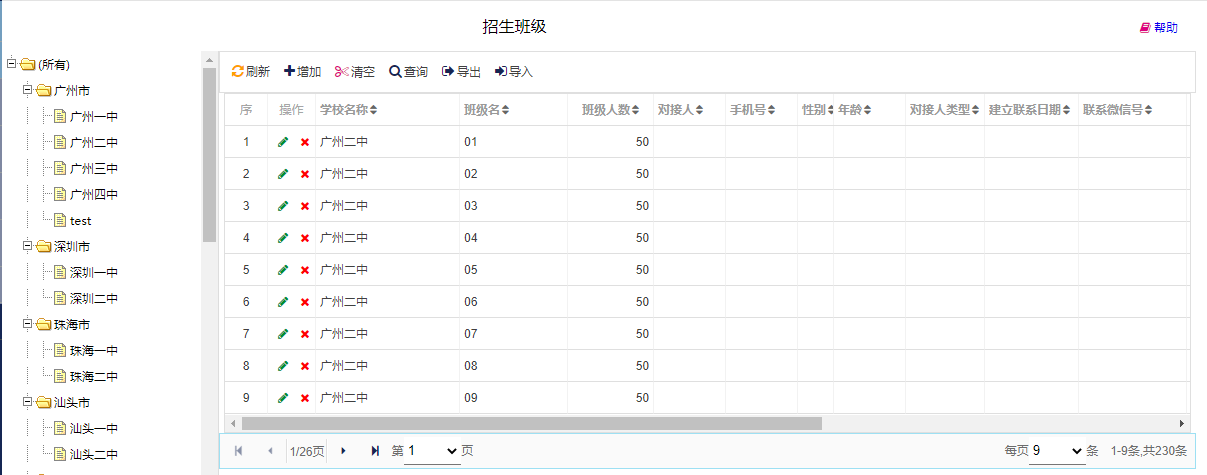Sort by 建立联系日期 column header
Viewport: 1207px width, 475px height.
click(1031, 110)
